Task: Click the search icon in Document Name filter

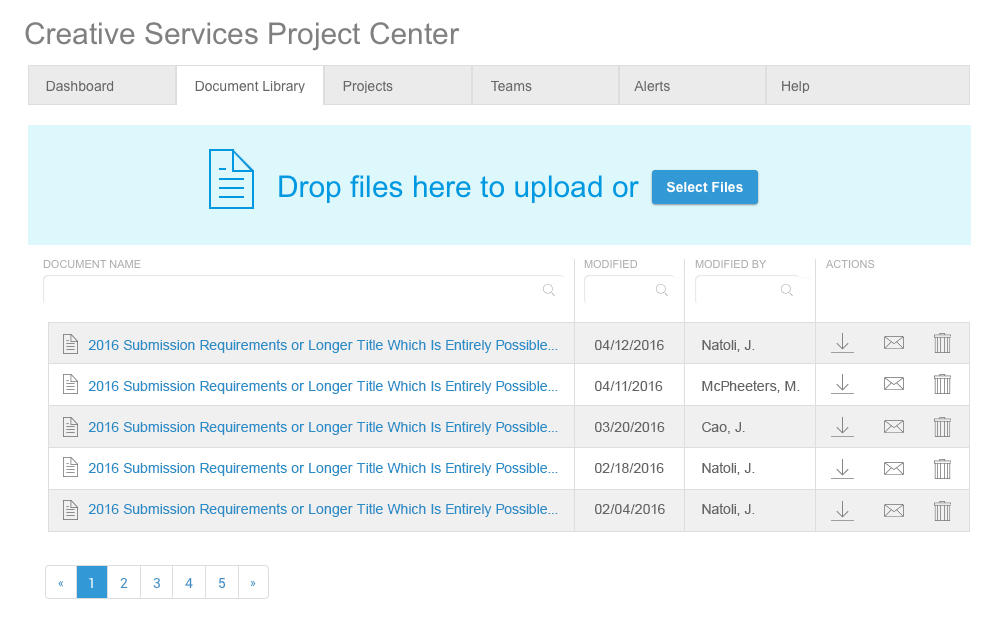Action: point(549,290)
